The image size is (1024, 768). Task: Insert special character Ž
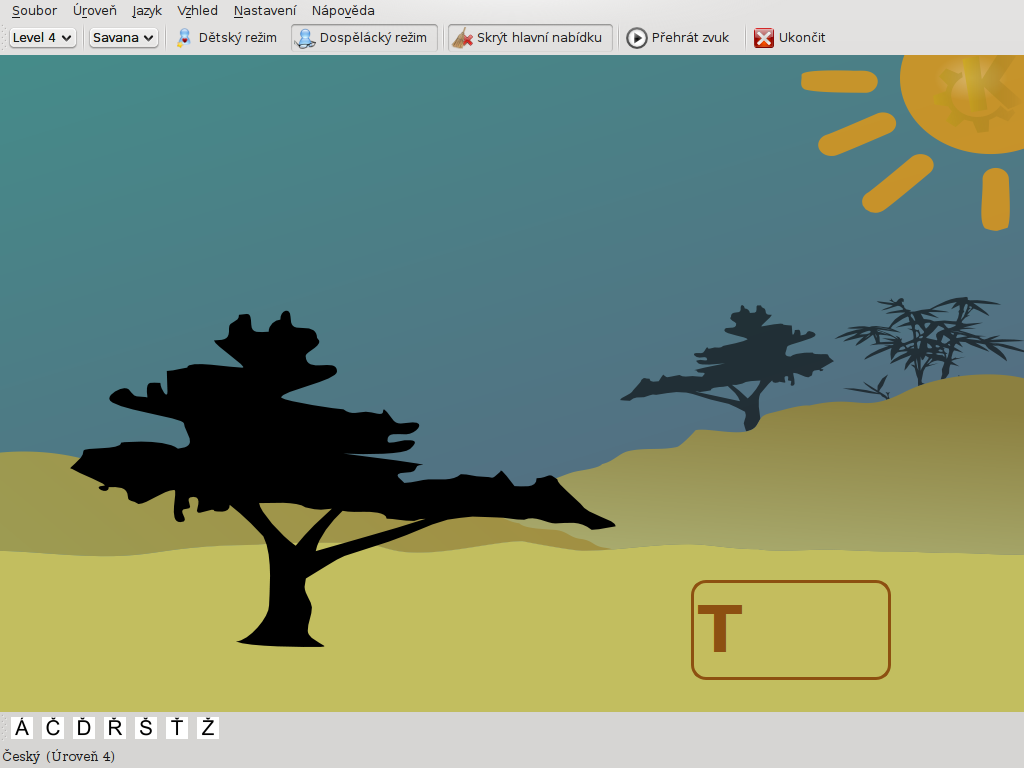click(208, 728)
